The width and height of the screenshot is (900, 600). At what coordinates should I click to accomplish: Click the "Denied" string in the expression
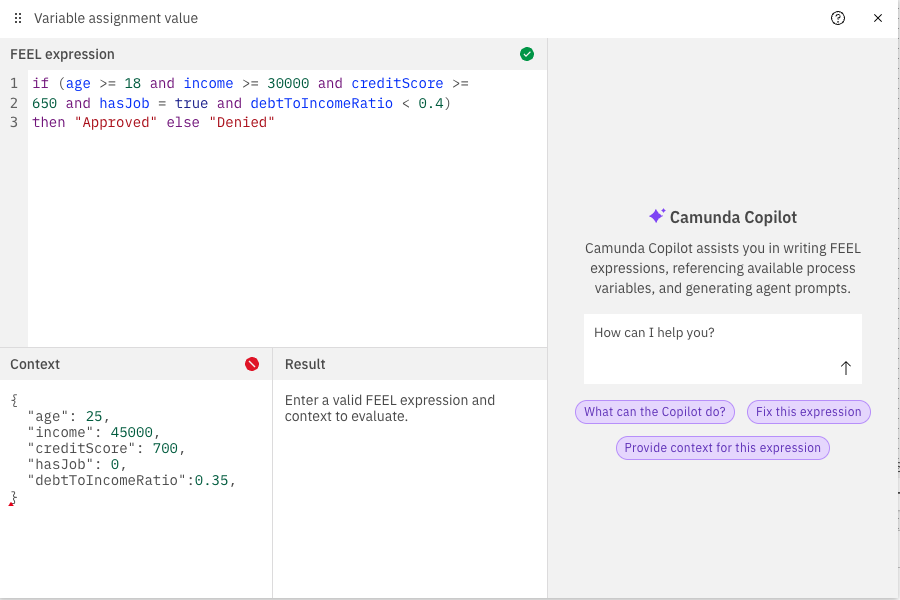241,123
